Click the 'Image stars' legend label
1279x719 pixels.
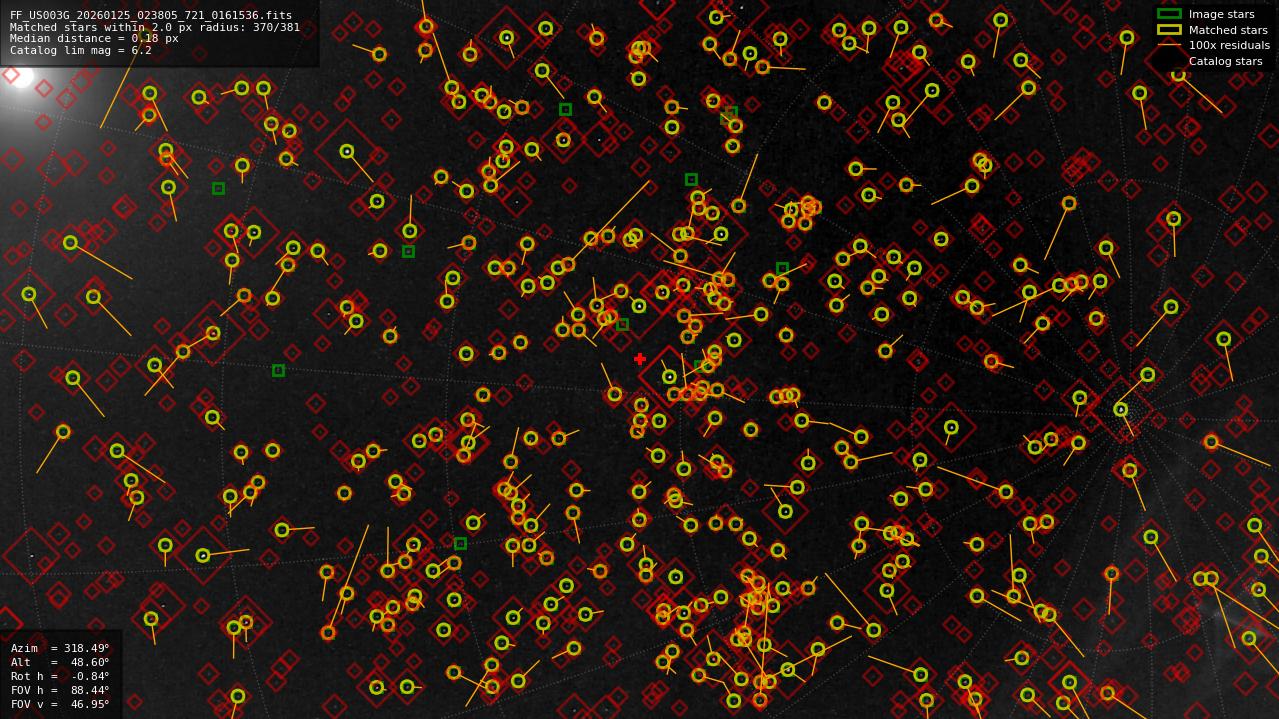pyautogui.click(x=1221, y=15)
